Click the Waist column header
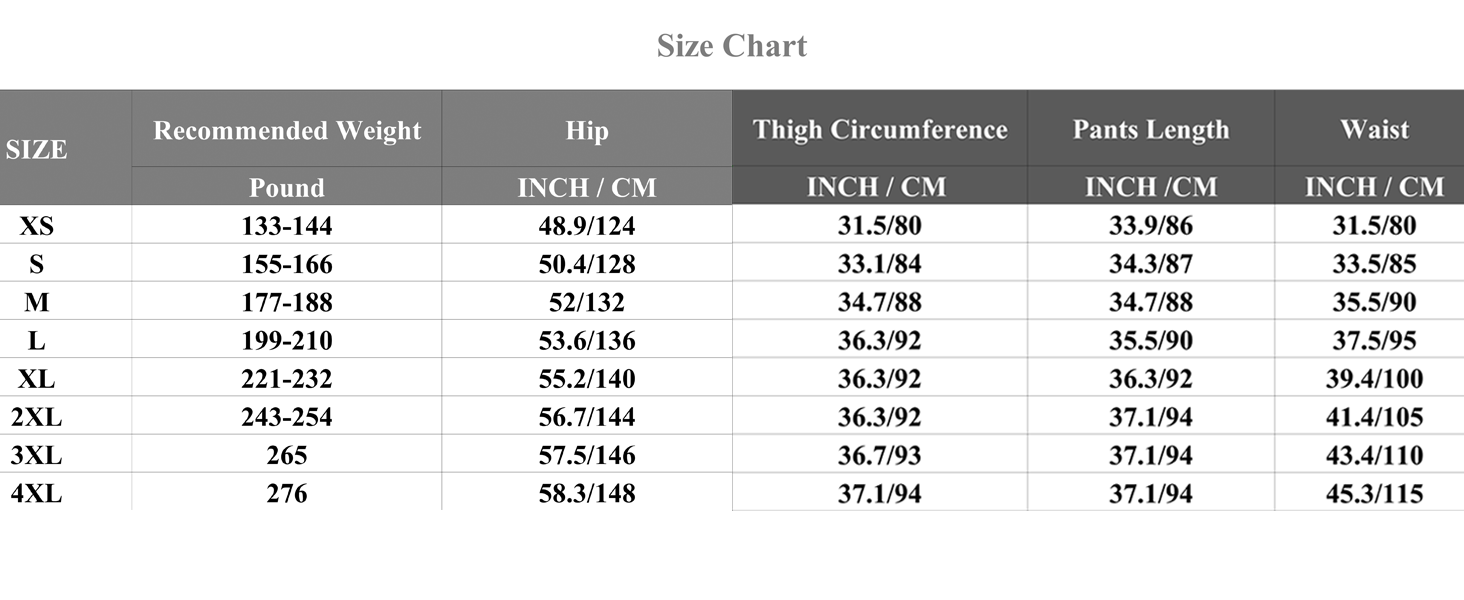The height and width of the screenshot is (600, 1464). click(x=1374, y=130)
